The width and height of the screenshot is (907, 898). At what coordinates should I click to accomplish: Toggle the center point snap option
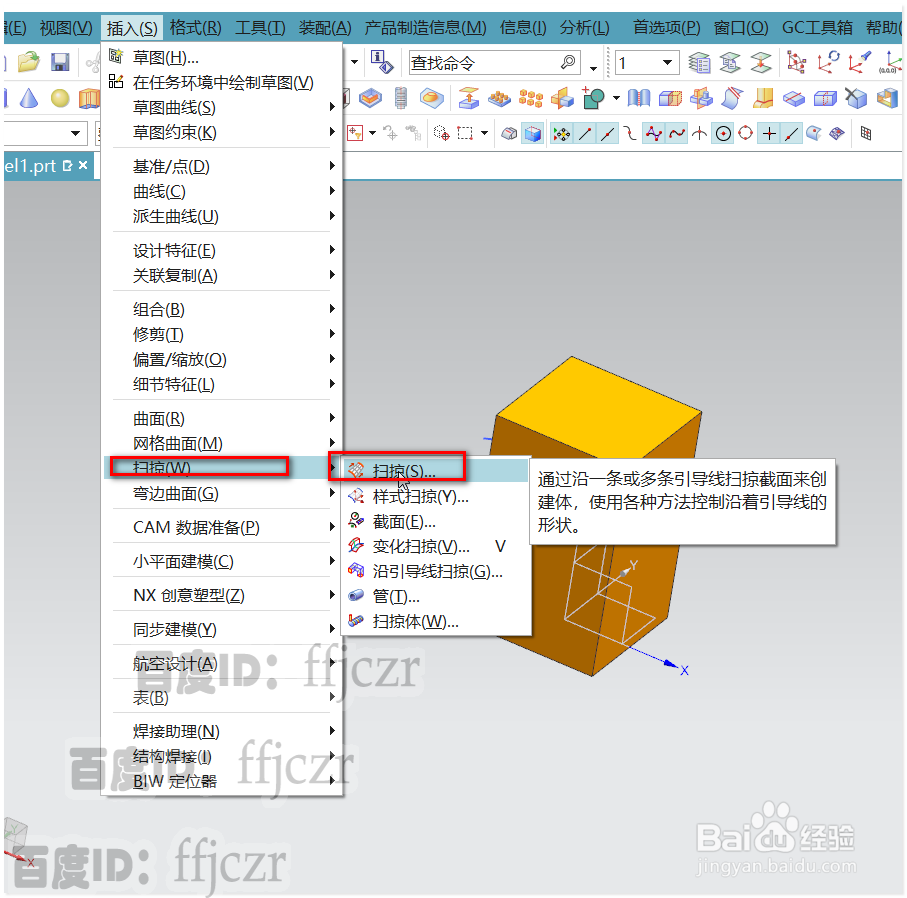pos(724,131)
